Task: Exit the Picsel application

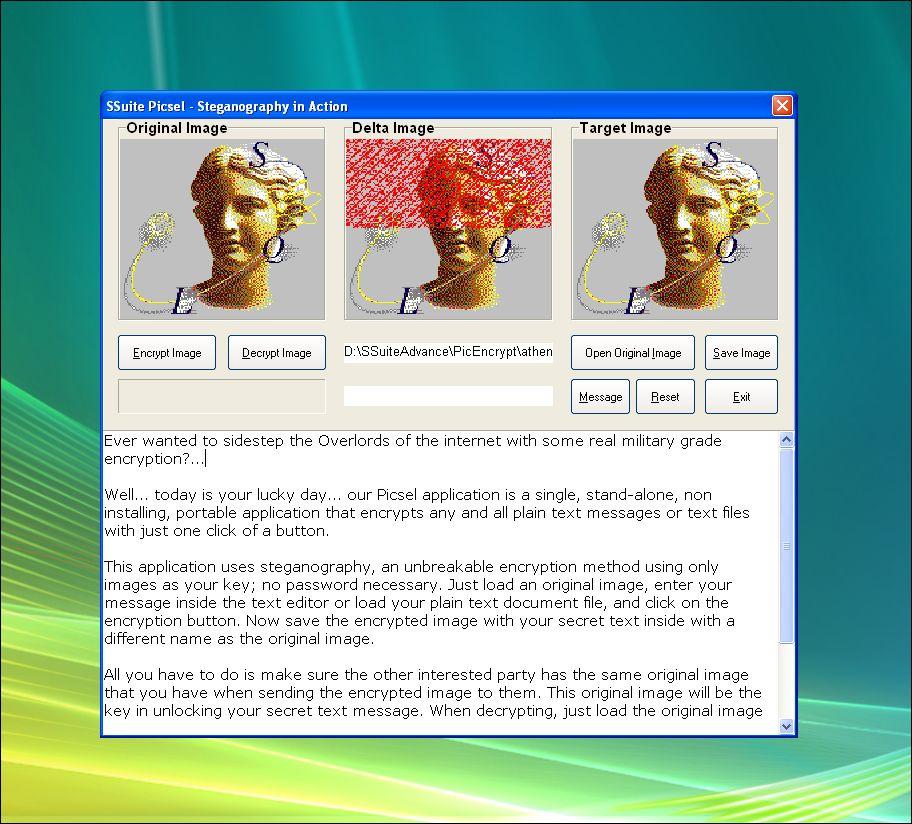Action: pyautogui.click(x=741, y=396)
